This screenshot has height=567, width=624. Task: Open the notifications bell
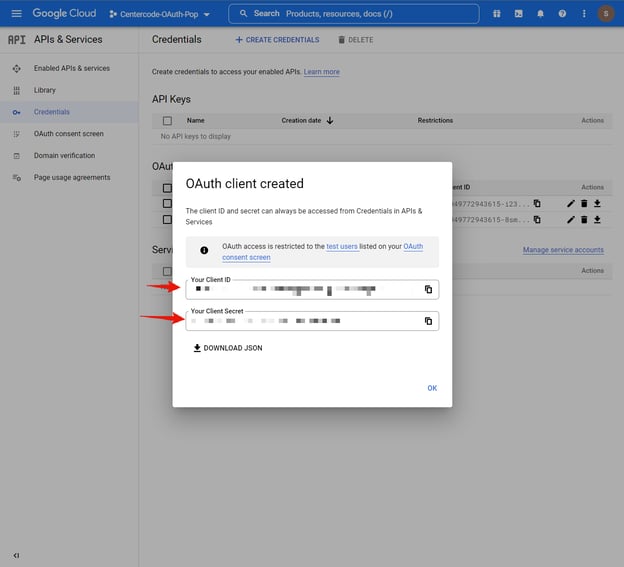coord(540,14)
